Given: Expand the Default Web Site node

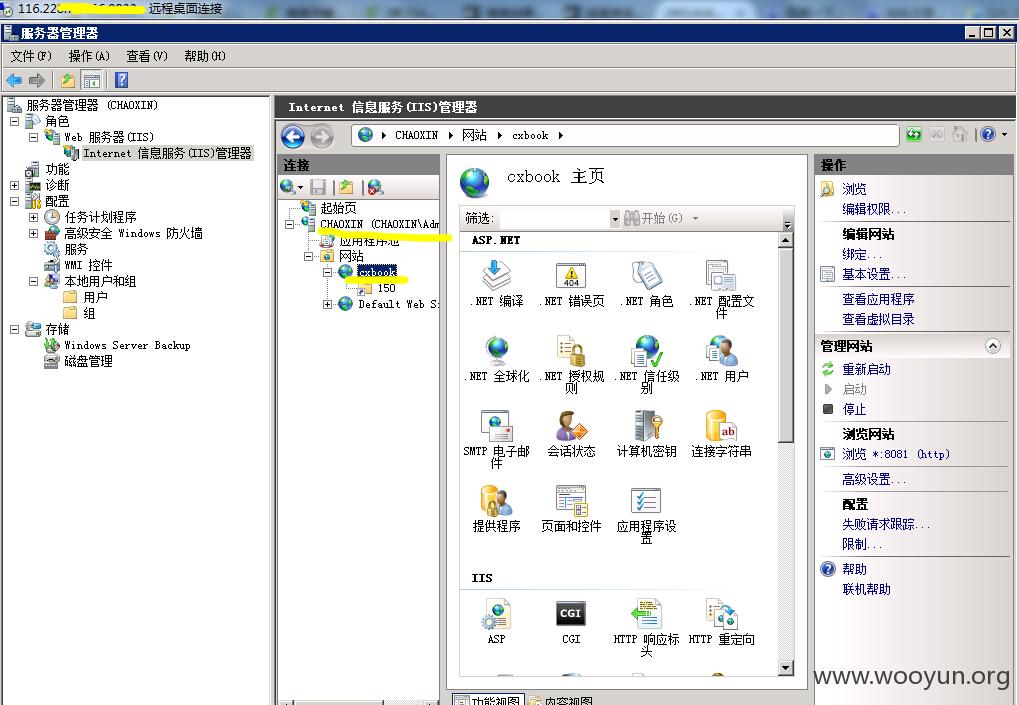Looking at the screenshot, I should point(328,304).
